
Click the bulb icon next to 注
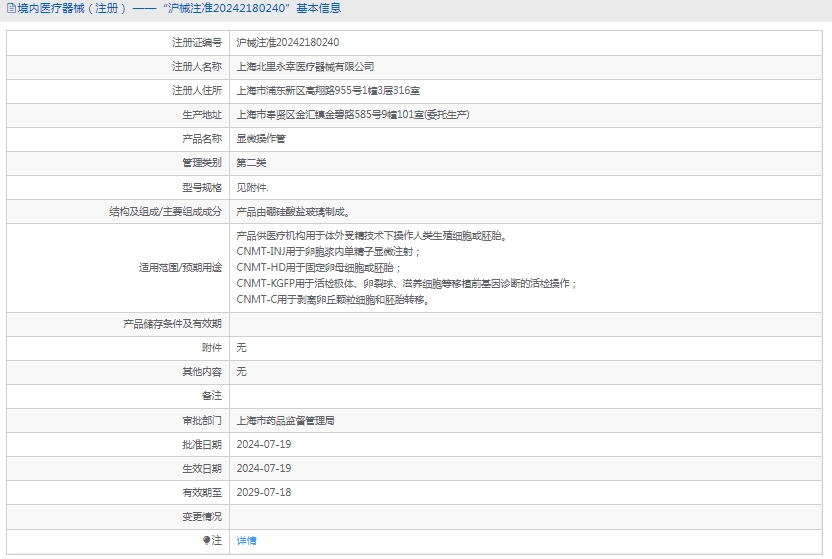(207, 541)
